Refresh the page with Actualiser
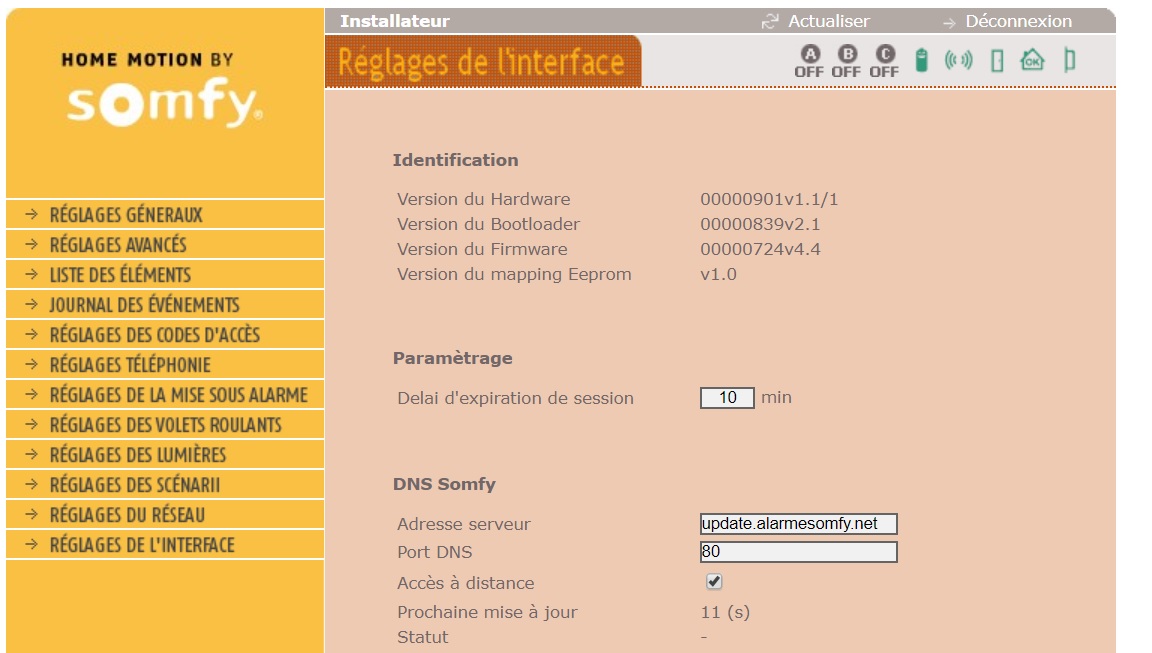The width and height of the screenshot is (1152, 653). (829, 21)
